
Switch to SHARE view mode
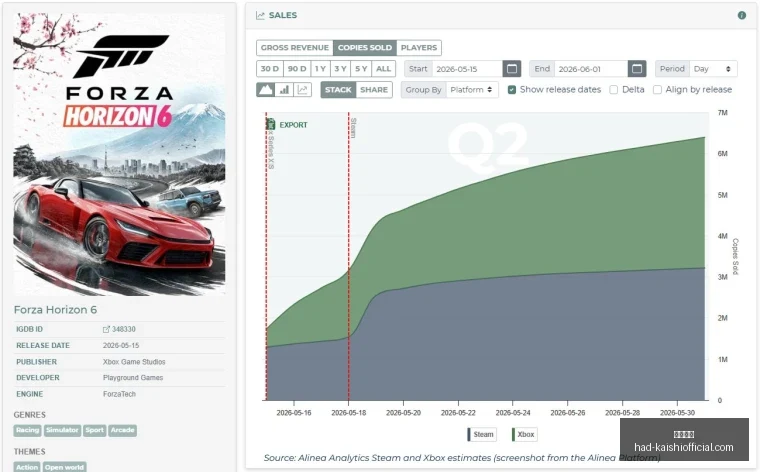click(x=374, y=90)
